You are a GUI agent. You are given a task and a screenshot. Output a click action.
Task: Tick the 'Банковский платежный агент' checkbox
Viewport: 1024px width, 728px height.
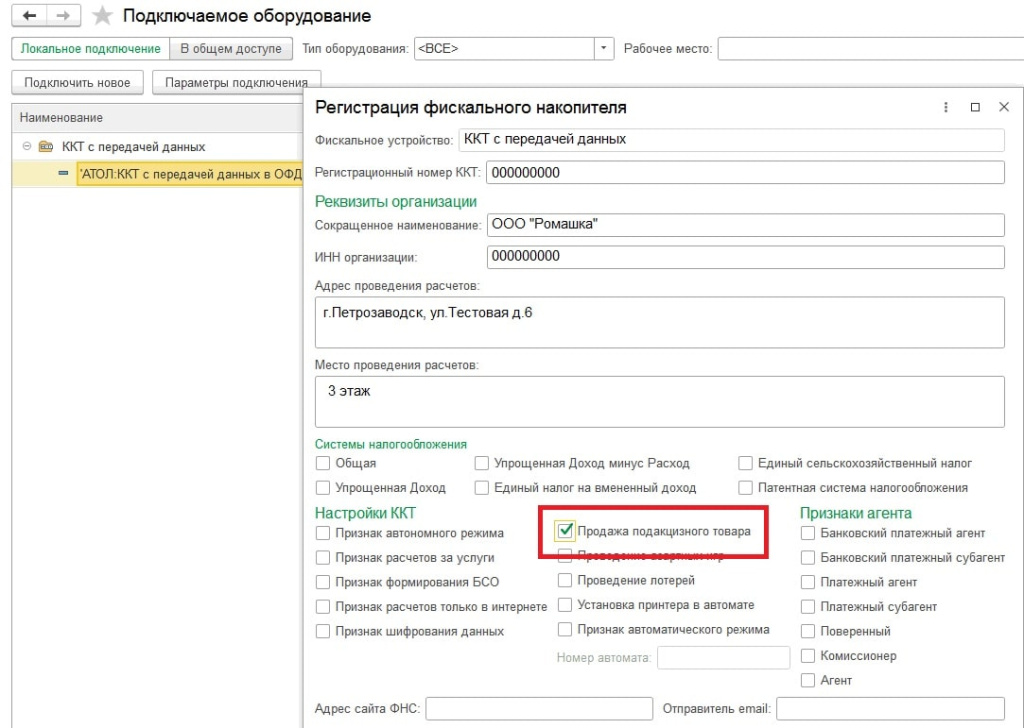click(808, 533)
